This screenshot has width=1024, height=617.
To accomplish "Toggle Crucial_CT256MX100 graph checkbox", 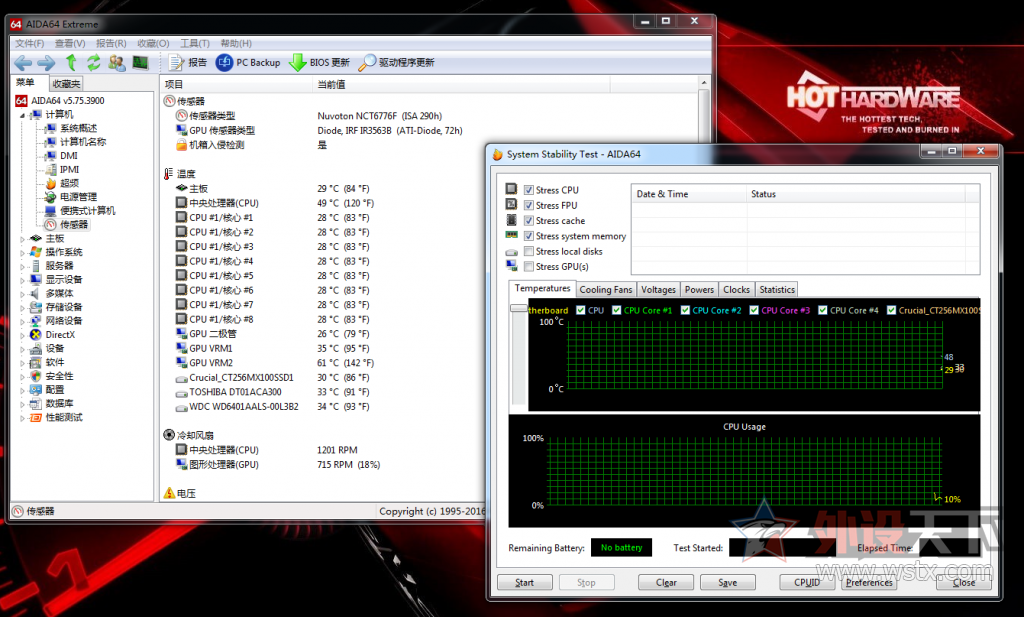I will (x=891, y=310).
